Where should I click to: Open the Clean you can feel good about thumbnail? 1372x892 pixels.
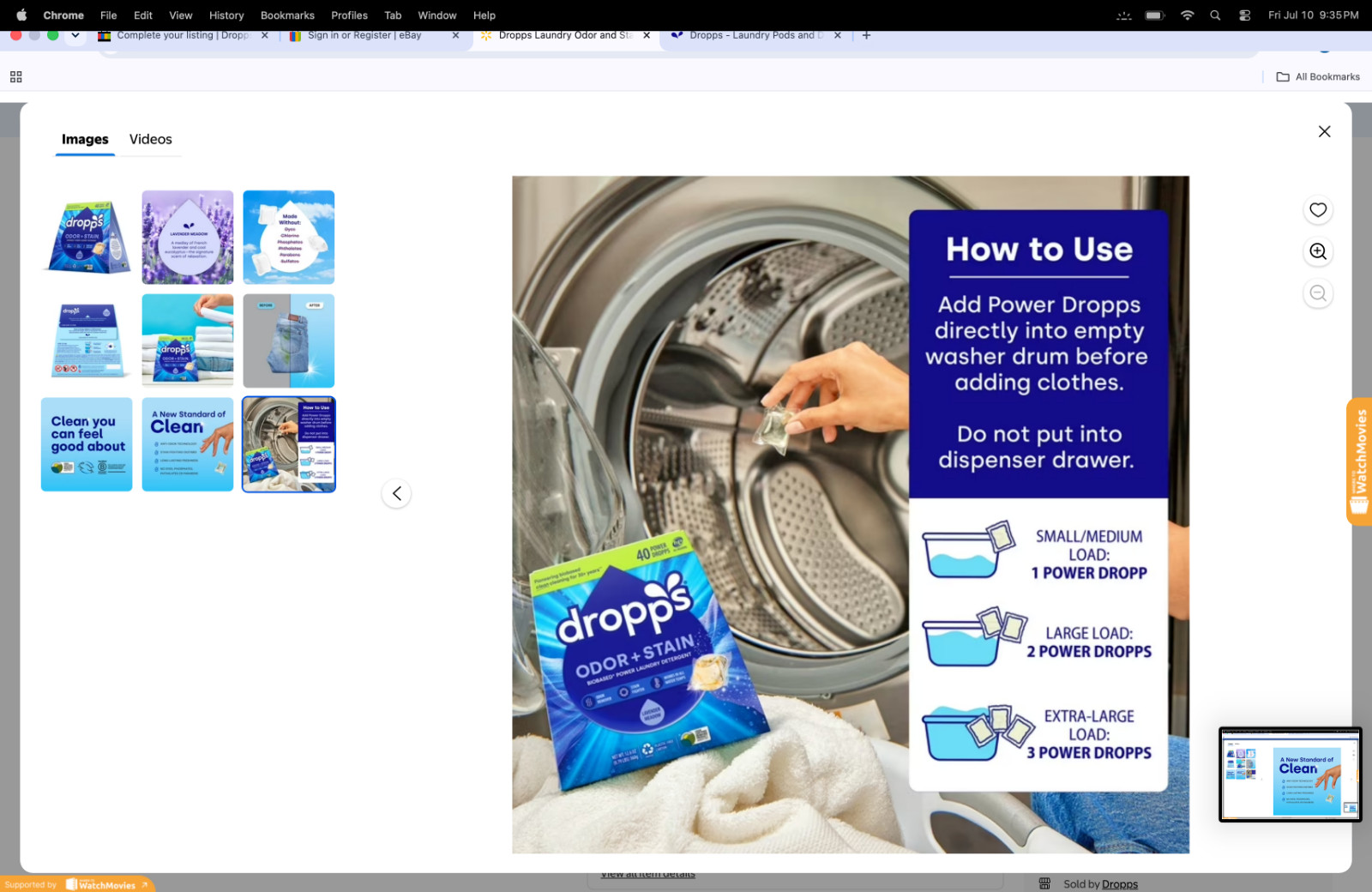coord(87,444)
